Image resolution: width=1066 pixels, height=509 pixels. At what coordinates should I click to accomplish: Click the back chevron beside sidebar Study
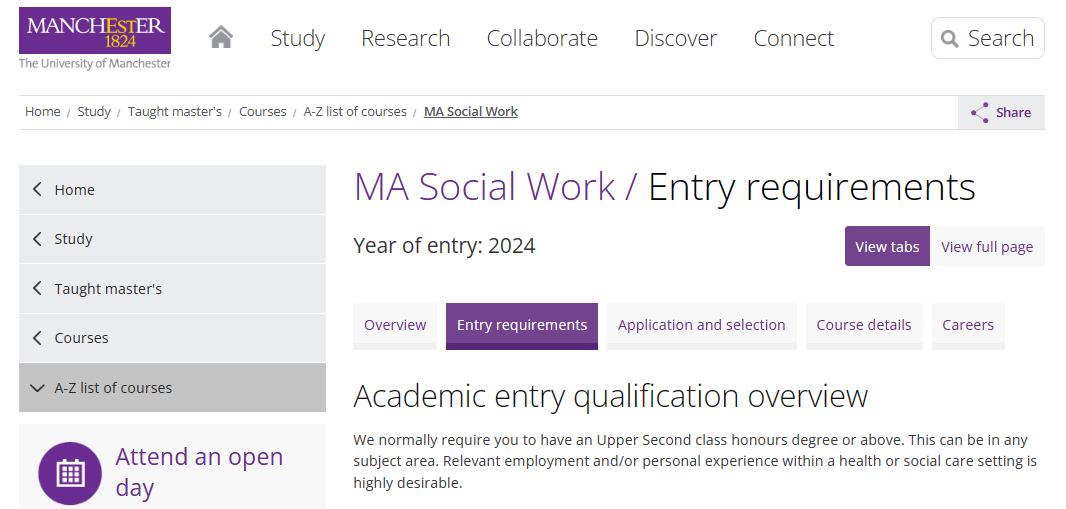(38, 239)
